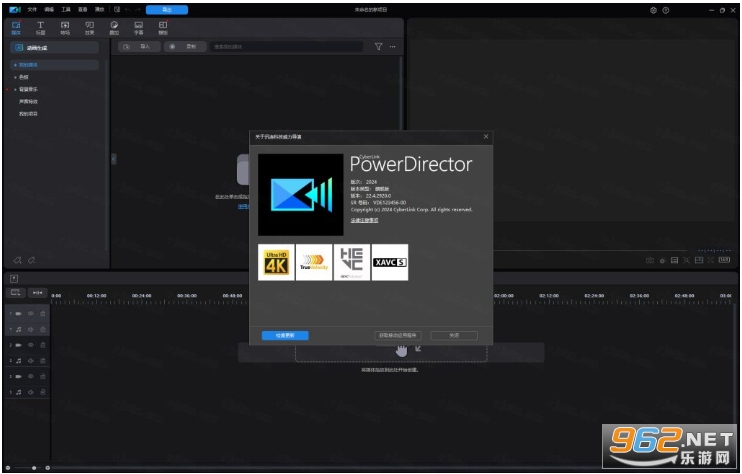
Task: Click the second tag icon below the media tree
Action: click(31, 260)
